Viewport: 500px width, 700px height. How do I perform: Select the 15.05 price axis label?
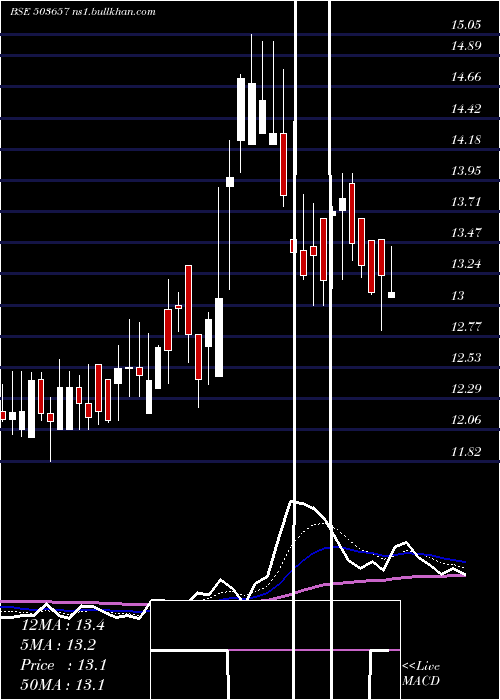tap(466, 25)
